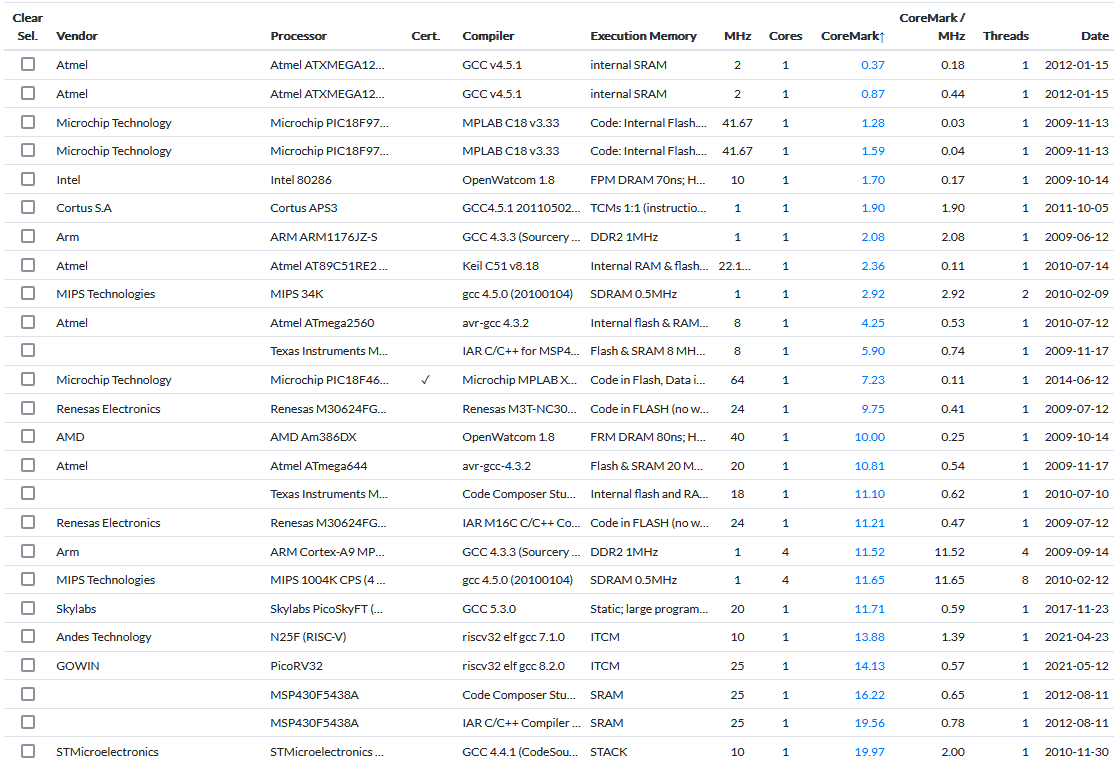
Task: Select the GOWIN PicoRV32 row checkbox
Action: 28,665
